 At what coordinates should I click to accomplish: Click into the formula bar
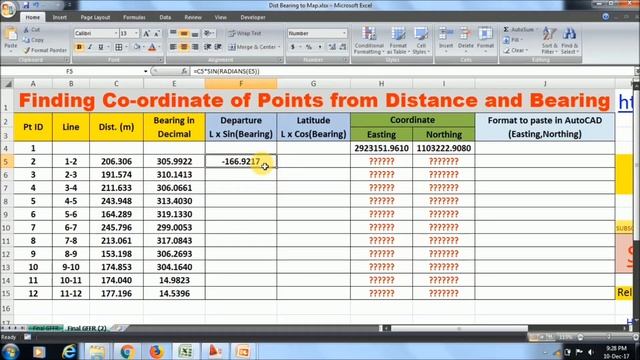click(412, 71)
